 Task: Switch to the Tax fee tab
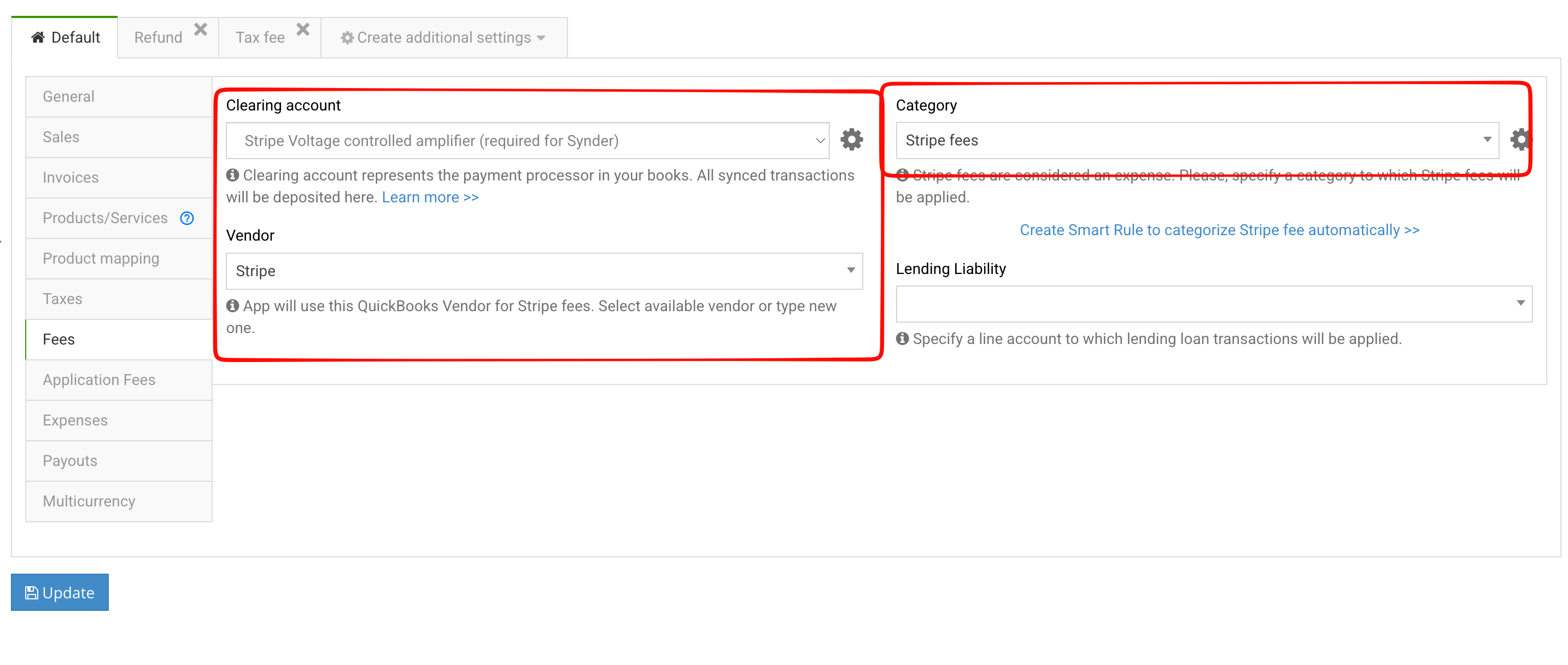[260, 38]
